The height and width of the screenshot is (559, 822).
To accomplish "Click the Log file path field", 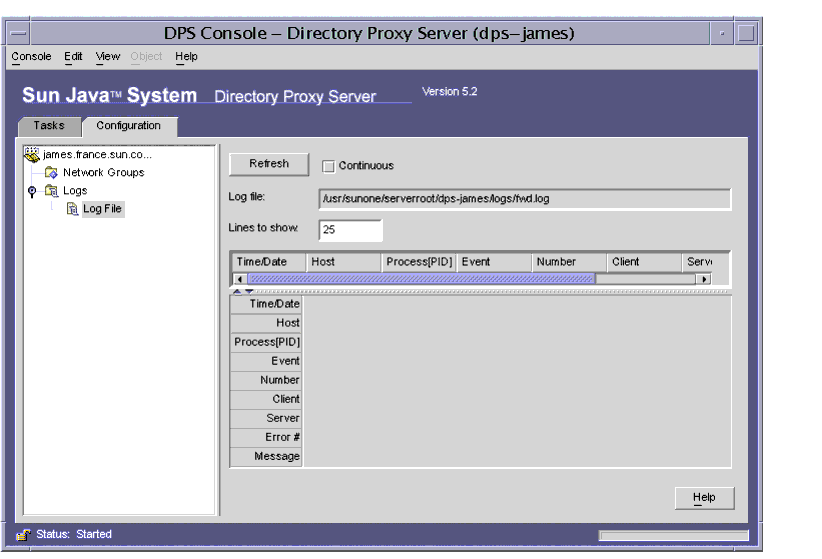I will (524, 199).
